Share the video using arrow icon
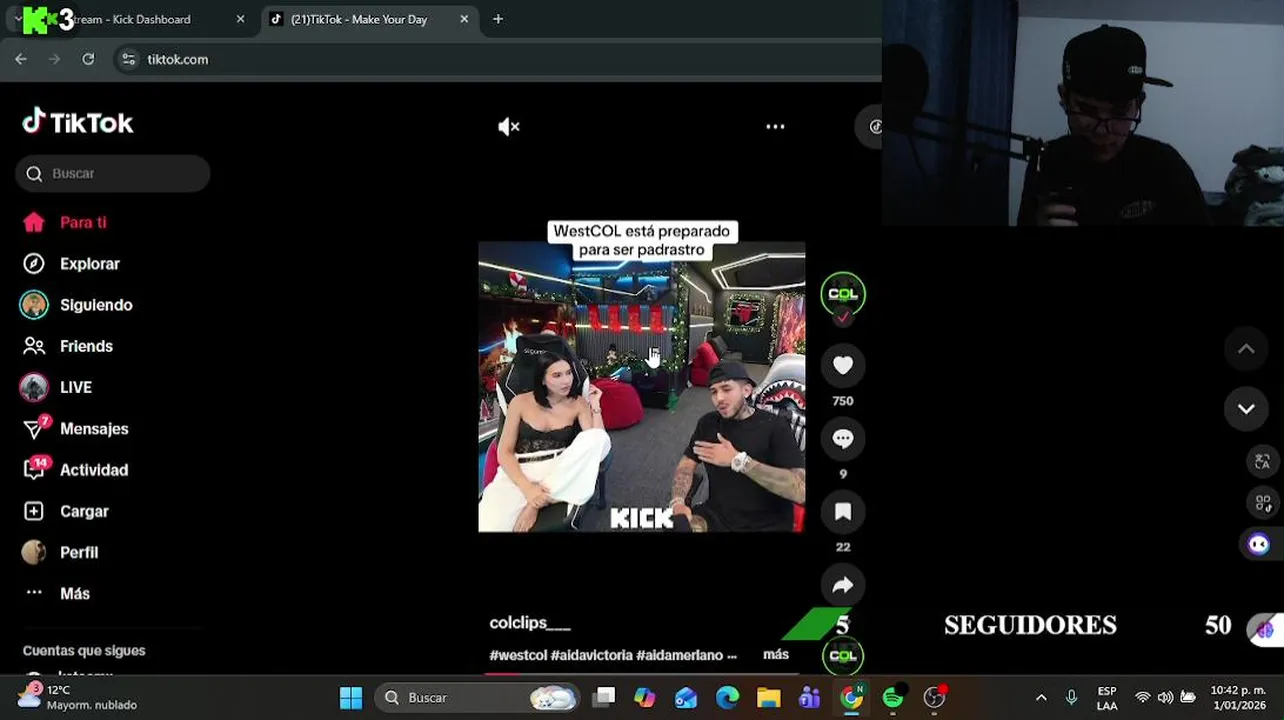Image resolution: width=1284 pixels, height=720 pixels. click(x=843, y=585)
